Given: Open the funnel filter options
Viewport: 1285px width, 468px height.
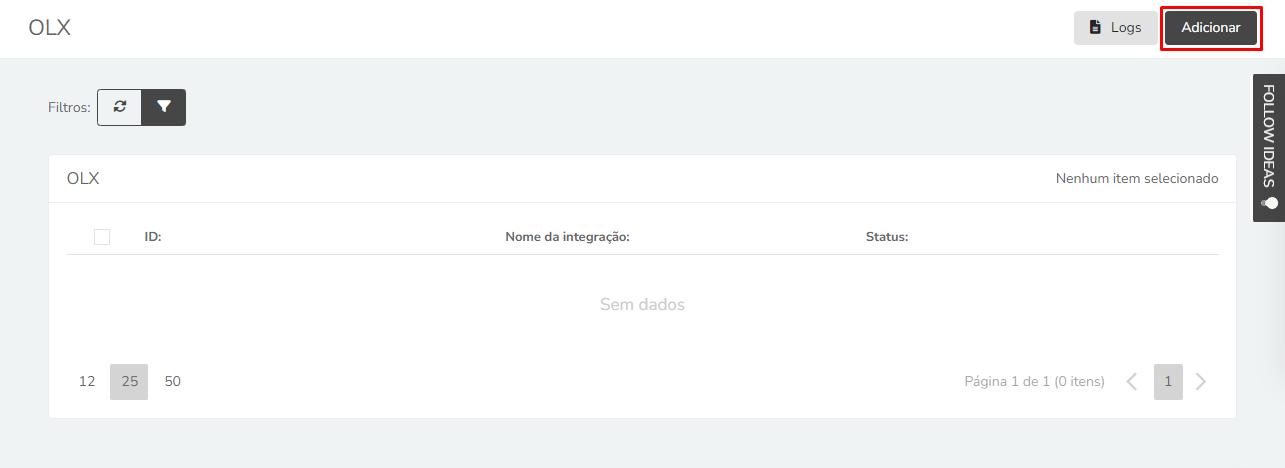Looking at the screenshot, I should 164,107.
